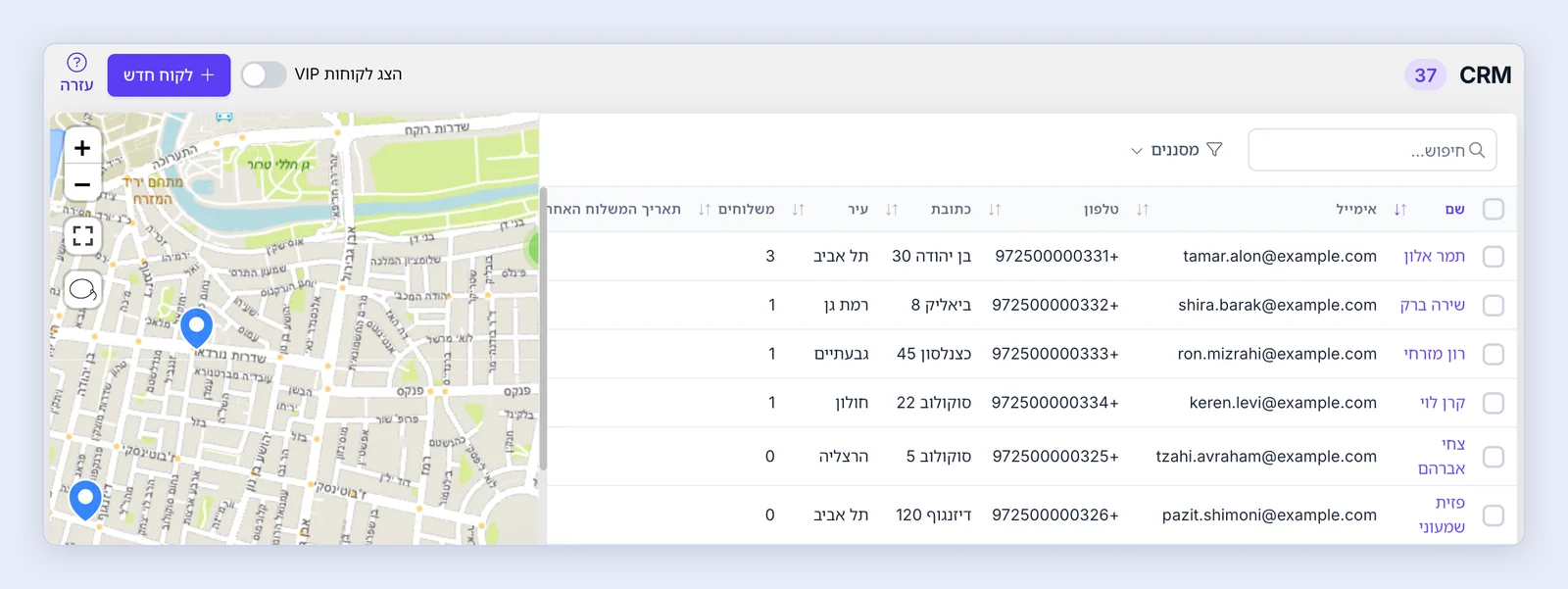Sort by אימייל column arrows icon

pyautogui.click(x=1142, y=209)
